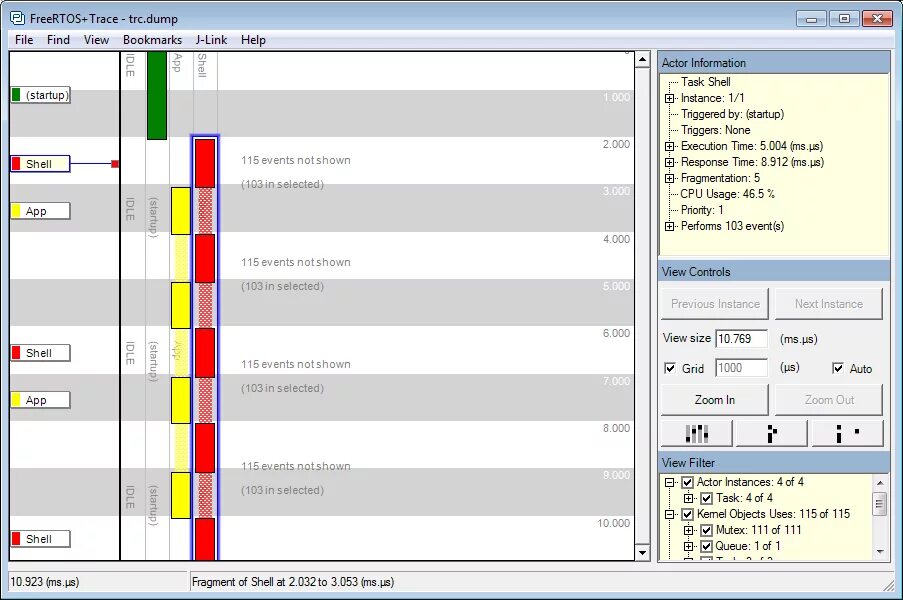Click the FreeRTOS+Trace app icon in title bar
Screen dimensions: 903x600
(x=17, y=18)
